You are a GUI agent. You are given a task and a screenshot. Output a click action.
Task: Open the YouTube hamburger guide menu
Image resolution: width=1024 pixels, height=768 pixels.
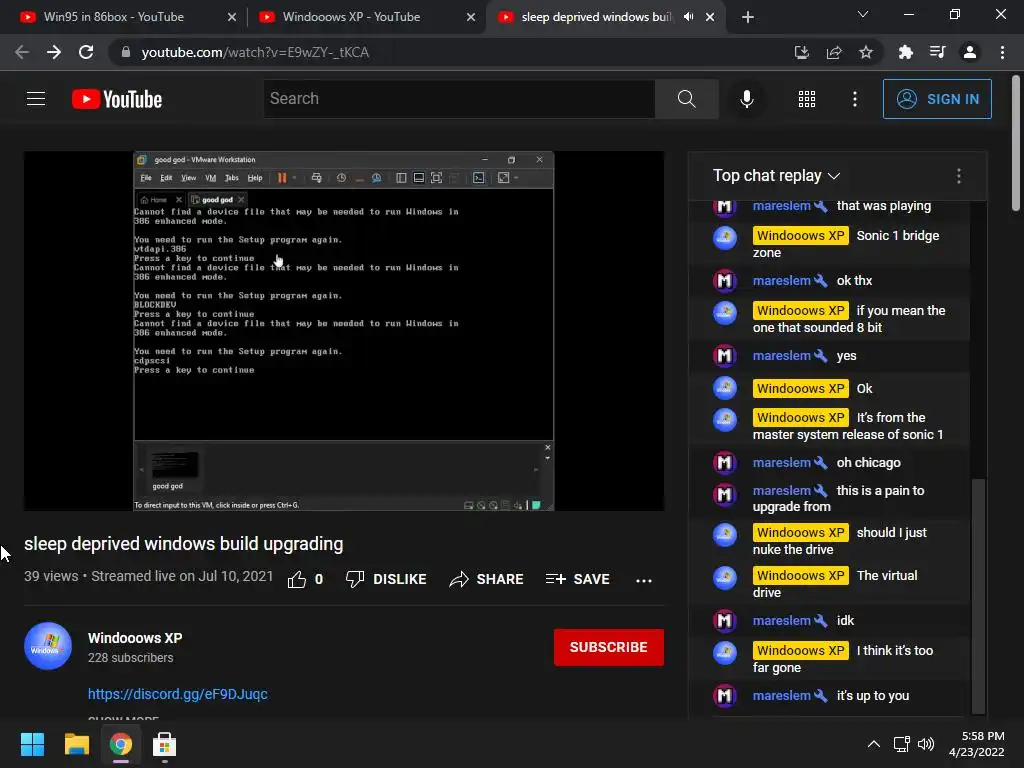(36, 99)
